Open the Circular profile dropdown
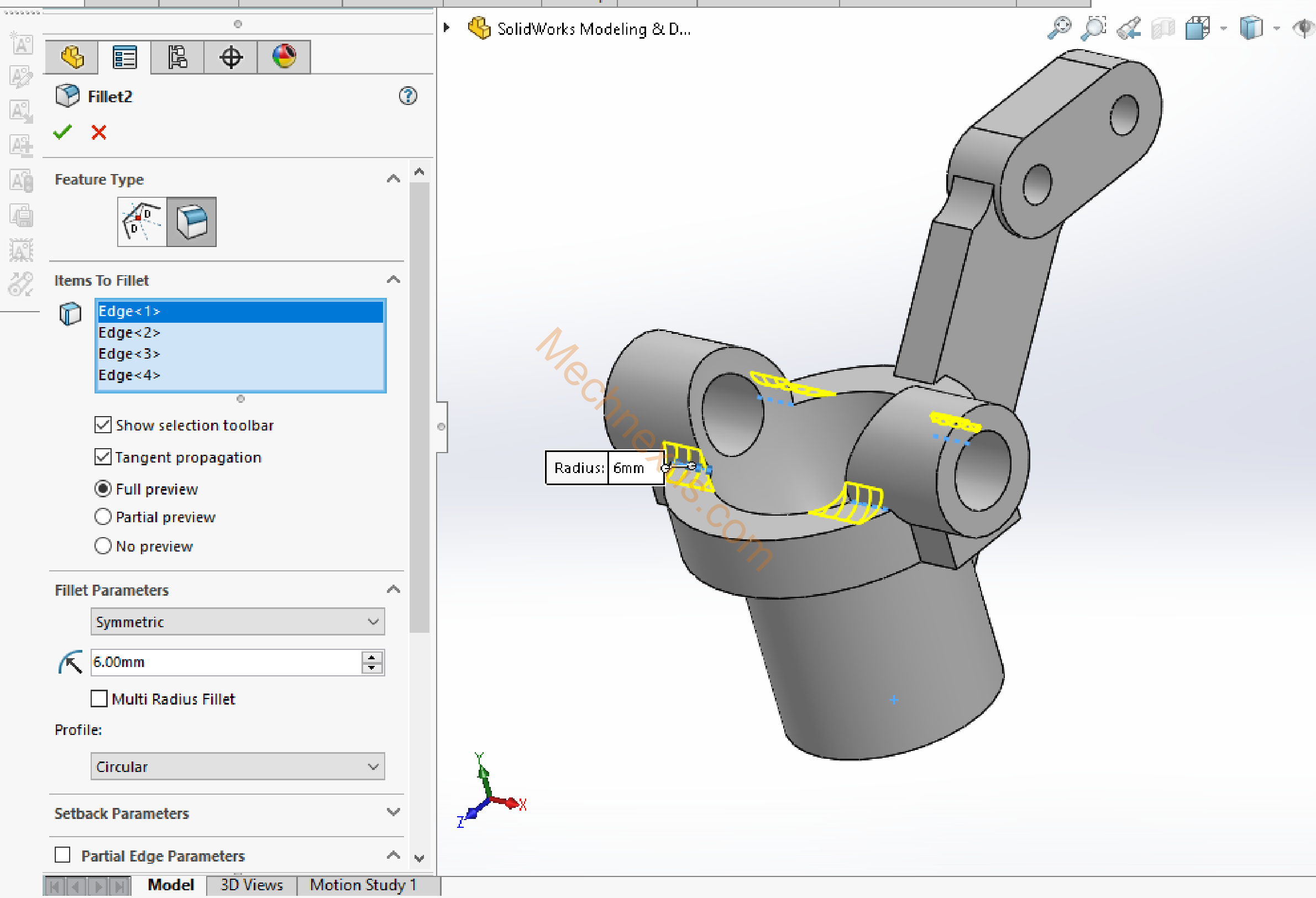Screen dimensions: 1316x898 pyautogui.click(x=237, y=766)
